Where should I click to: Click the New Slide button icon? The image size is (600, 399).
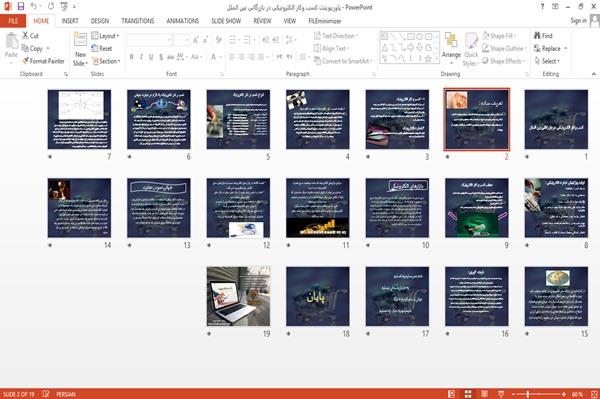tap(80, 41)
